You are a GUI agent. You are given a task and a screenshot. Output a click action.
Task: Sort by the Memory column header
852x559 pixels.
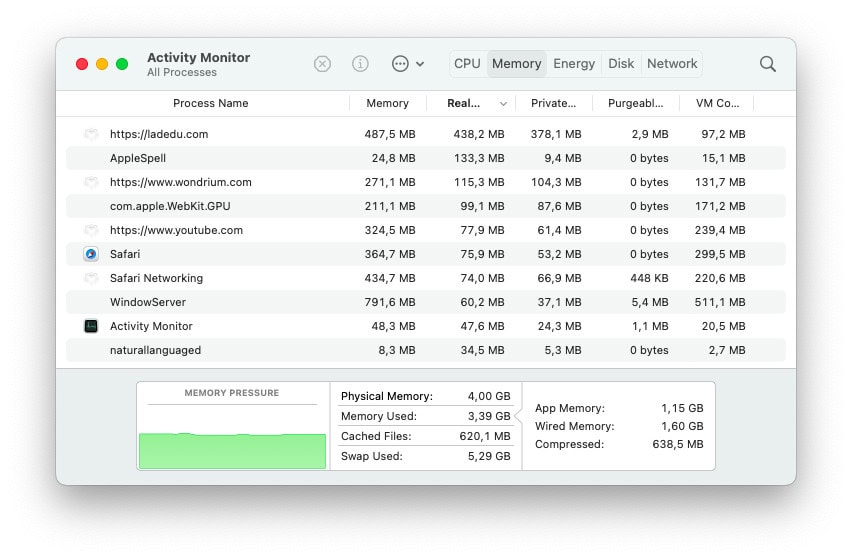[387, 104]
